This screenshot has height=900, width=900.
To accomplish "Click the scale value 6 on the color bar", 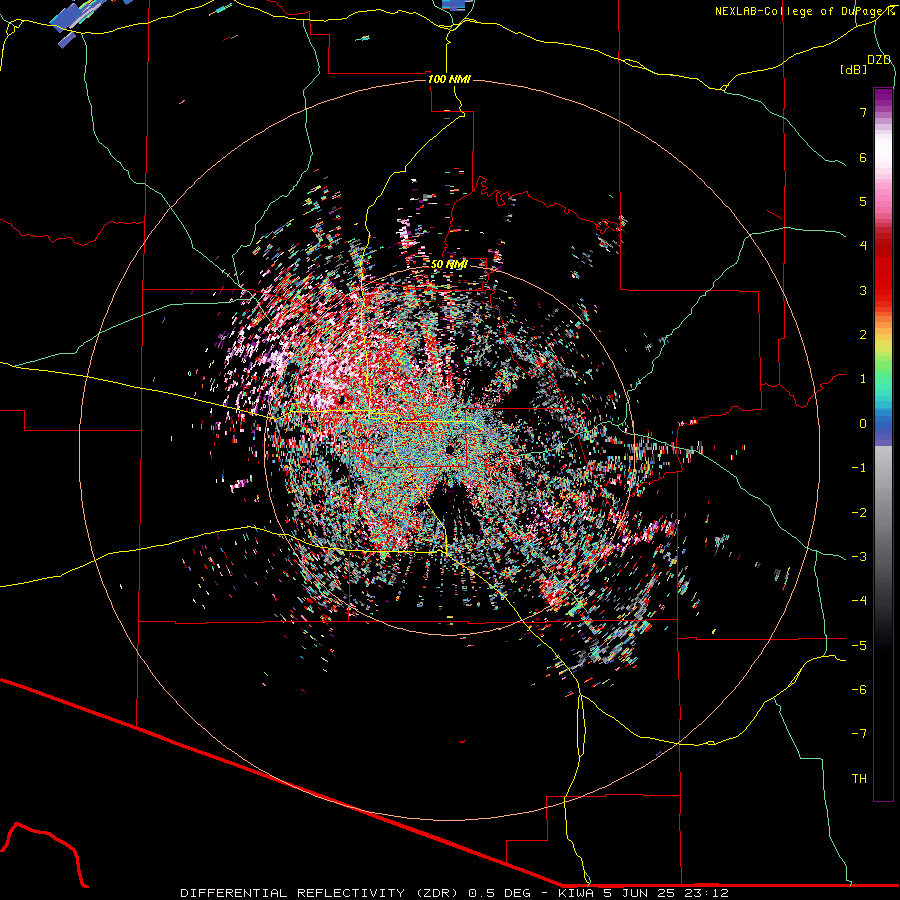I will pos(863,157).
